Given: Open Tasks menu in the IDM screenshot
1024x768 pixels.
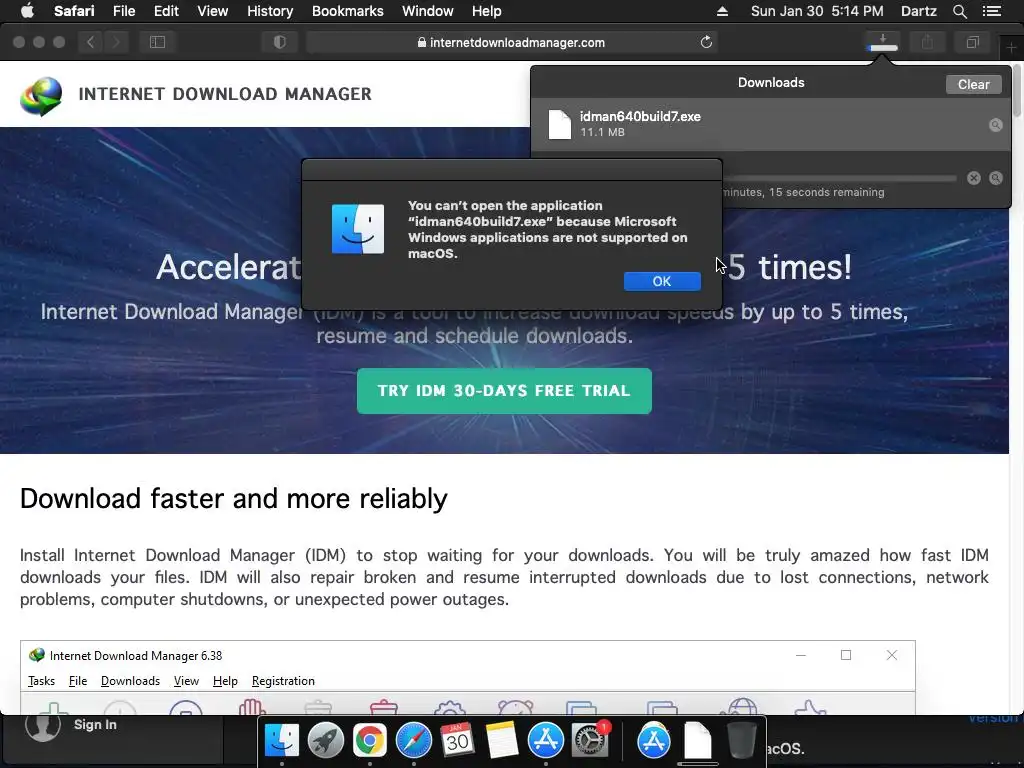Looking at the screenshot, I should click(x=41, y=680).
